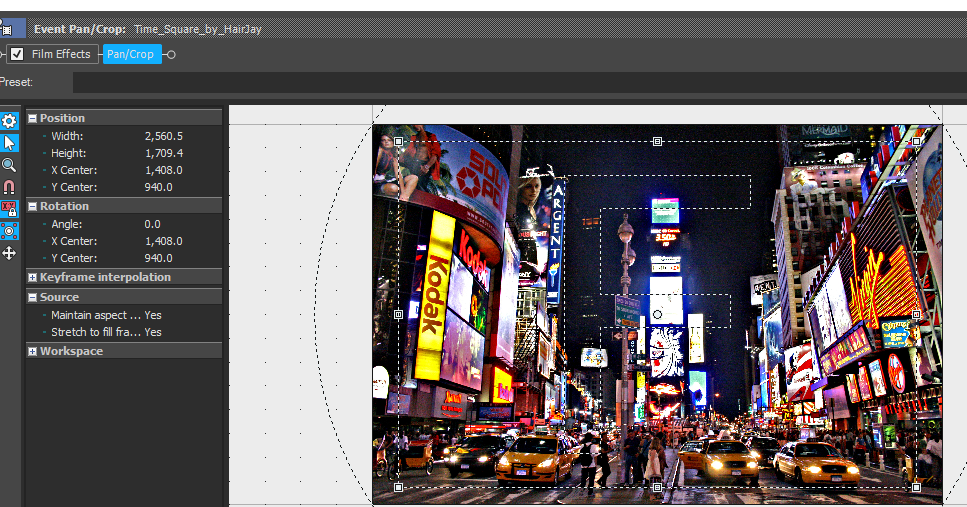Uncheck the Film Effects checkbox
The height and width of the screenshot is (507, 967).
click(17, 54)
